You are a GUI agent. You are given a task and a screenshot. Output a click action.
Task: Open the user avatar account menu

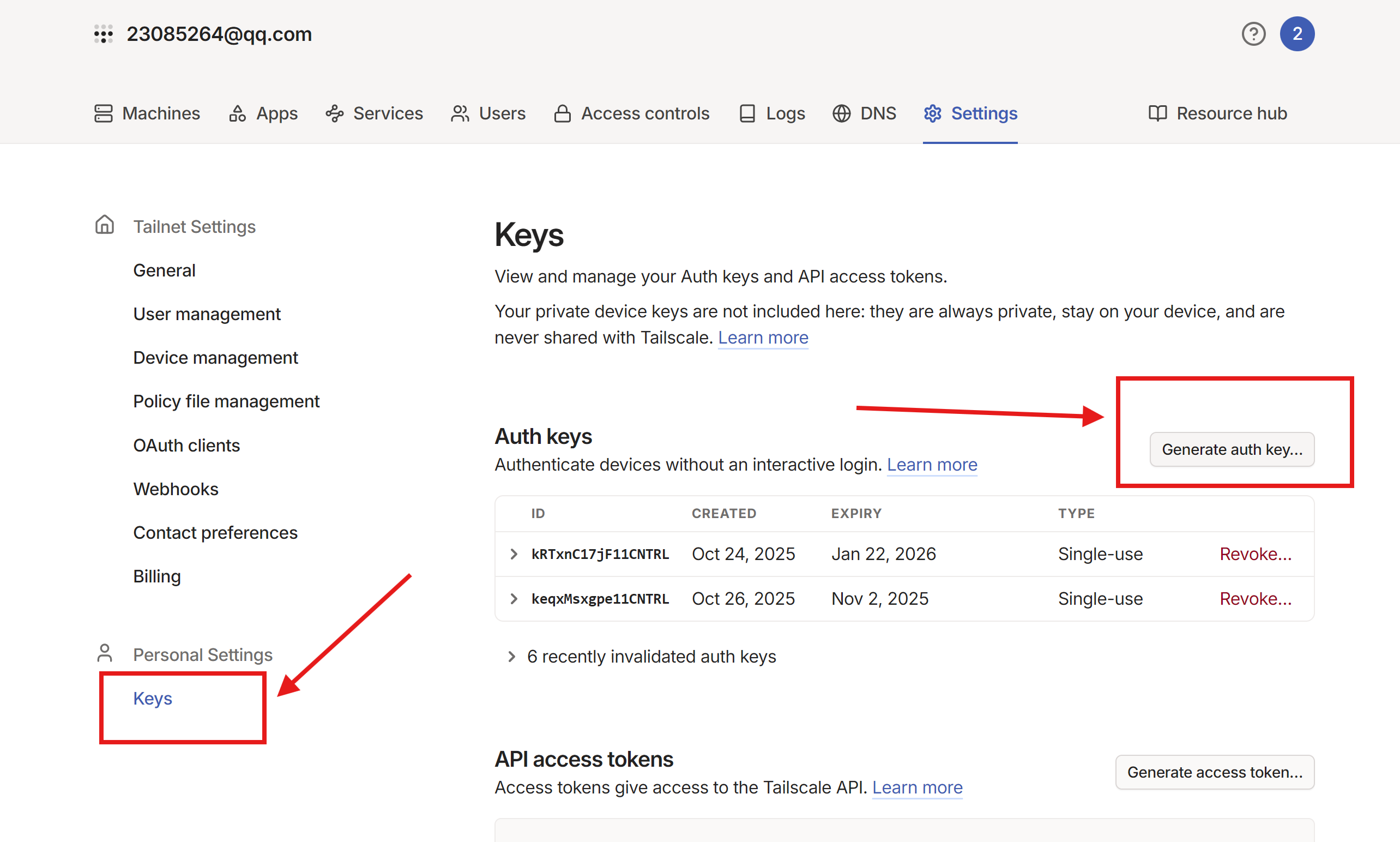tap(1297, 34)
